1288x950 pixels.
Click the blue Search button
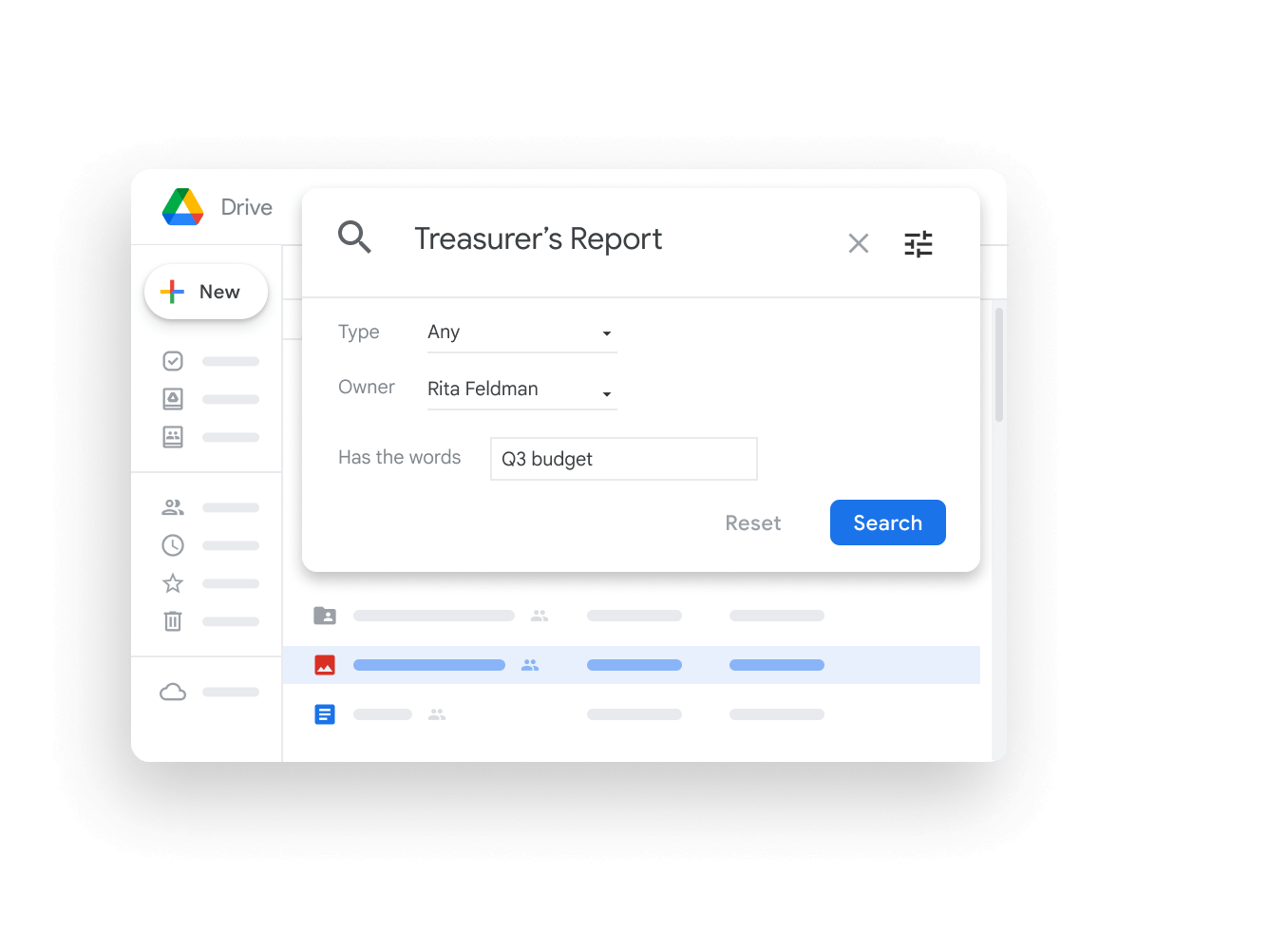(x=888, y=522)
